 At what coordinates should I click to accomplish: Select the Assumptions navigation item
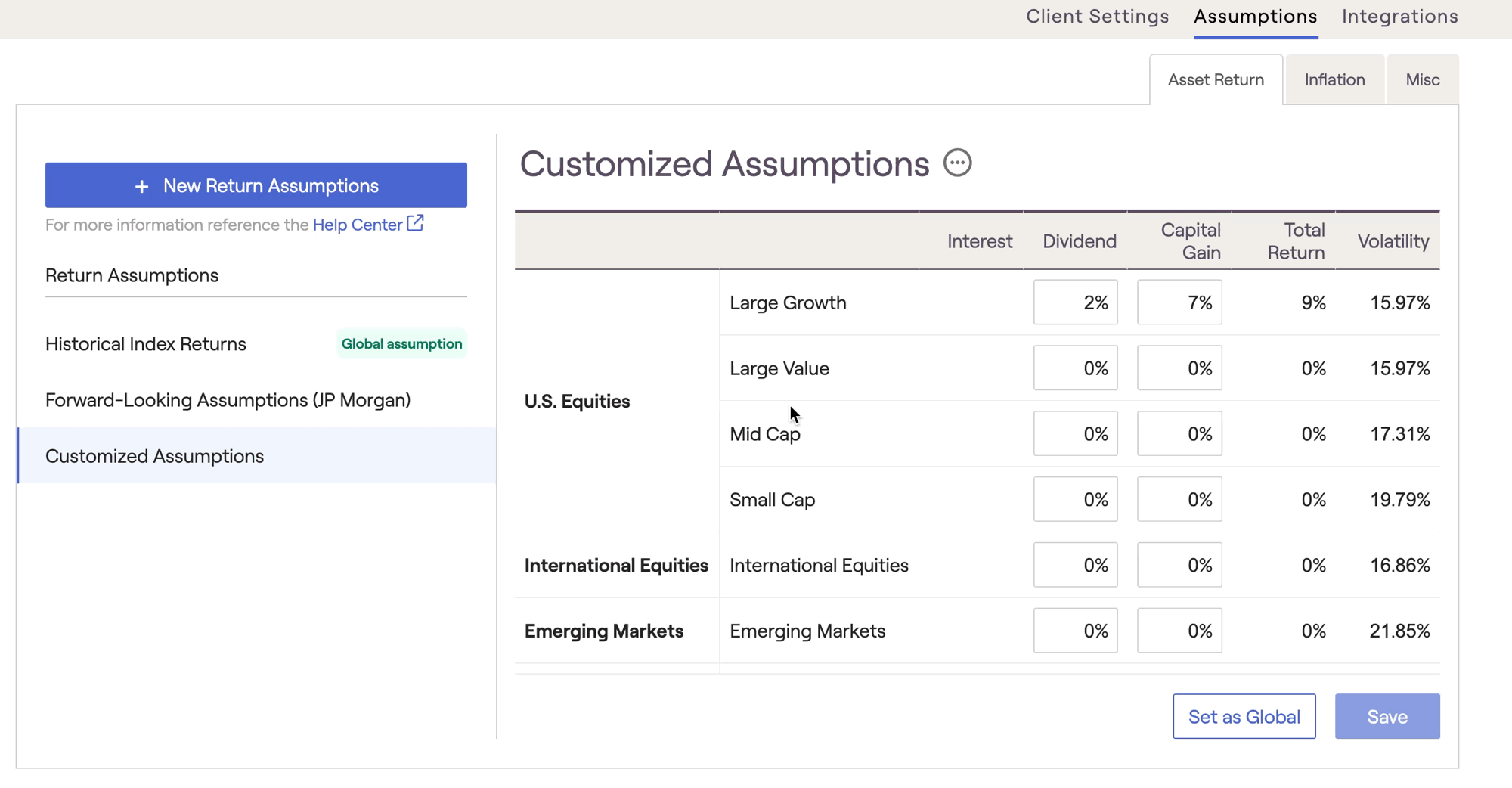(1255, 17)
